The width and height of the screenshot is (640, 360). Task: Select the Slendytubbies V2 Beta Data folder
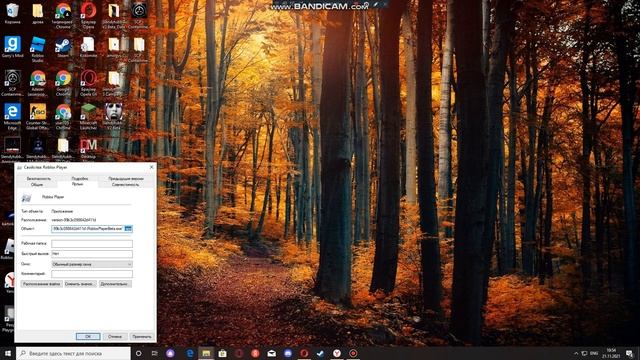[114, 15]
